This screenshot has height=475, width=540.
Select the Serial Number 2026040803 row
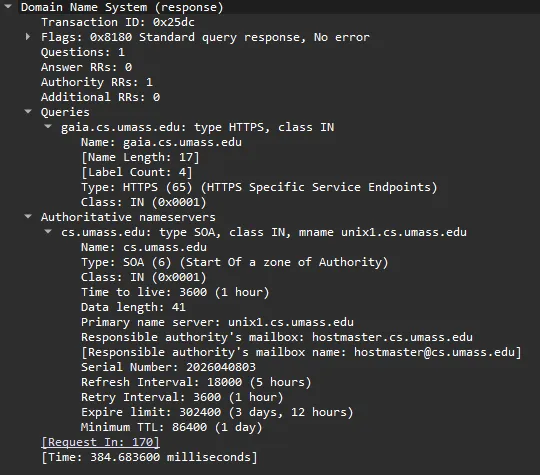pos(168,367)
